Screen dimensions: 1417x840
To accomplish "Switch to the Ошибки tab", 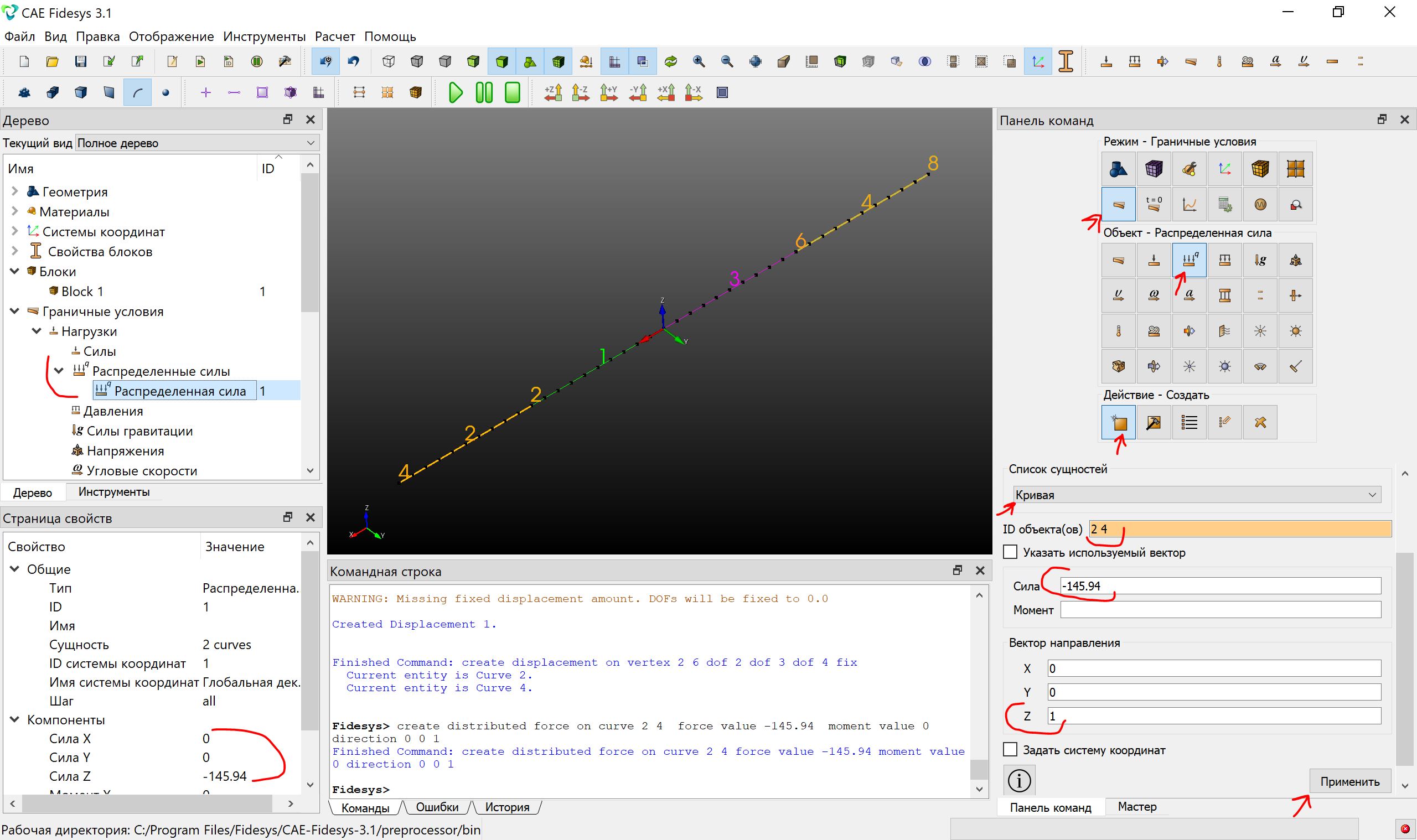I will tap(437, 807).
